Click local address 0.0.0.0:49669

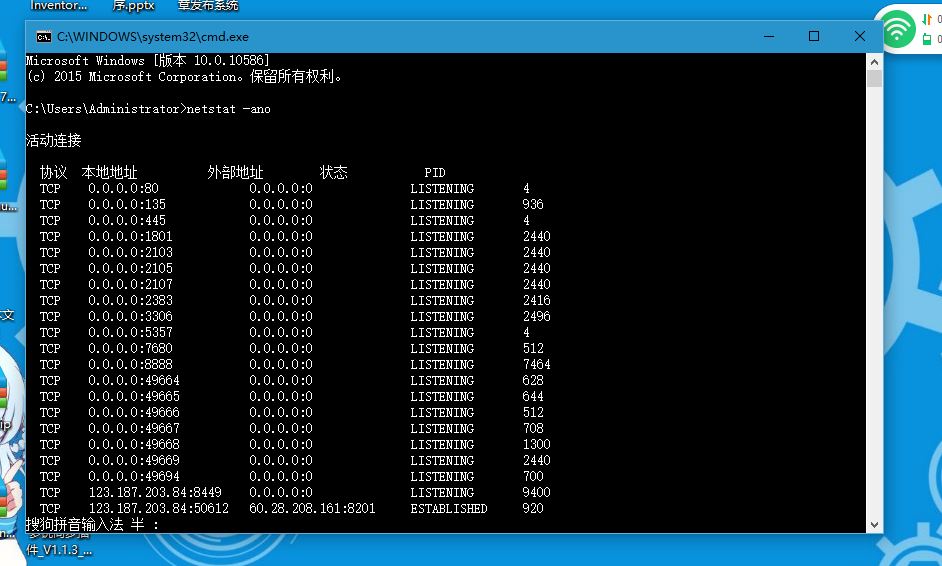(134, 460)
